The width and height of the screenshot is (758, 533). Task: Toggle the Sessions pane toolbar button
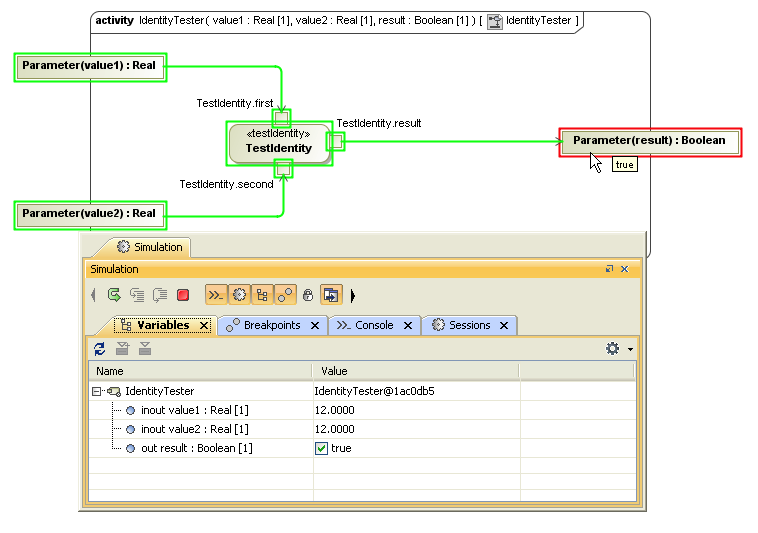tap(239, 295)
